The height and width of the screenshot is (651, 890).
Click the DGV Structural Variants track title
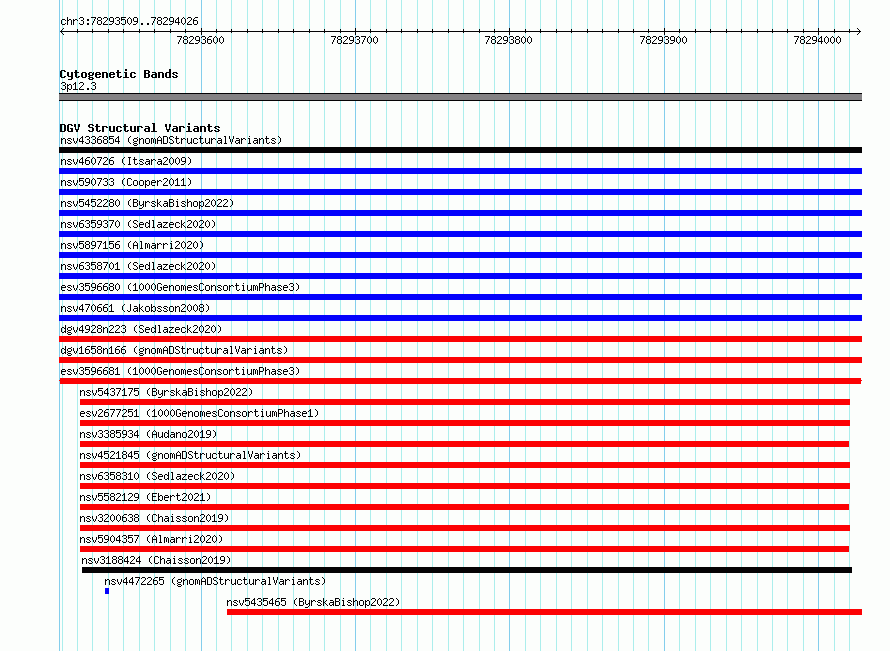click(x=140, y=128)
